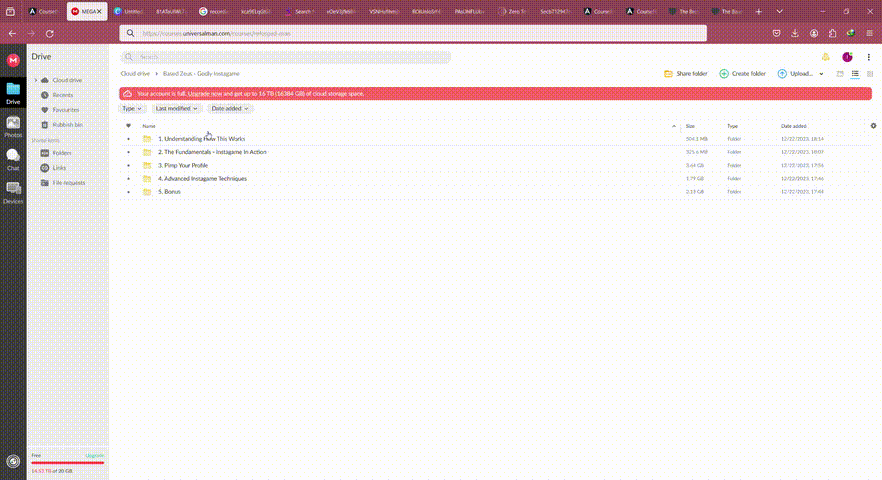Click the red storage usage bar
882x480 pixels.
click(x=68, y=463)
